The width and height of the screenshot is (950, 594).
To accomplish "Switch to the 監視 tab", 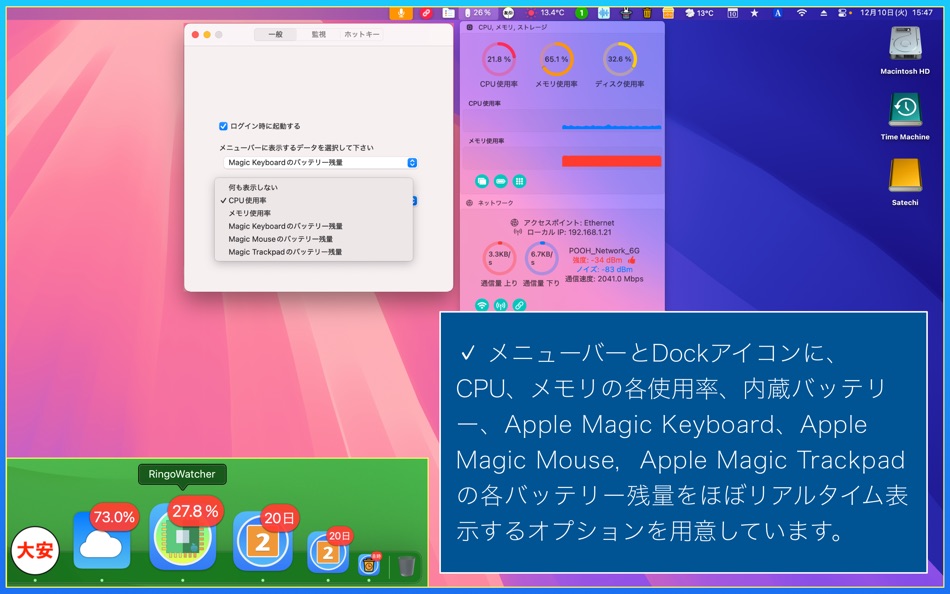I will tap(319, 35).
